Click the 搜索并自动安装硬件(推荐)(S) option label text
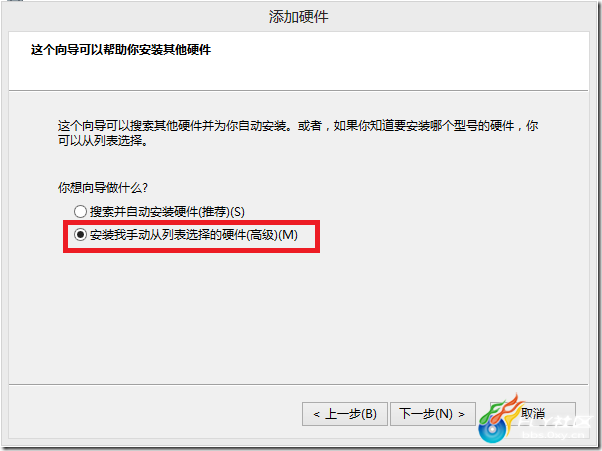The height and width of the screenshot is (451, 602). pos(167,211)
